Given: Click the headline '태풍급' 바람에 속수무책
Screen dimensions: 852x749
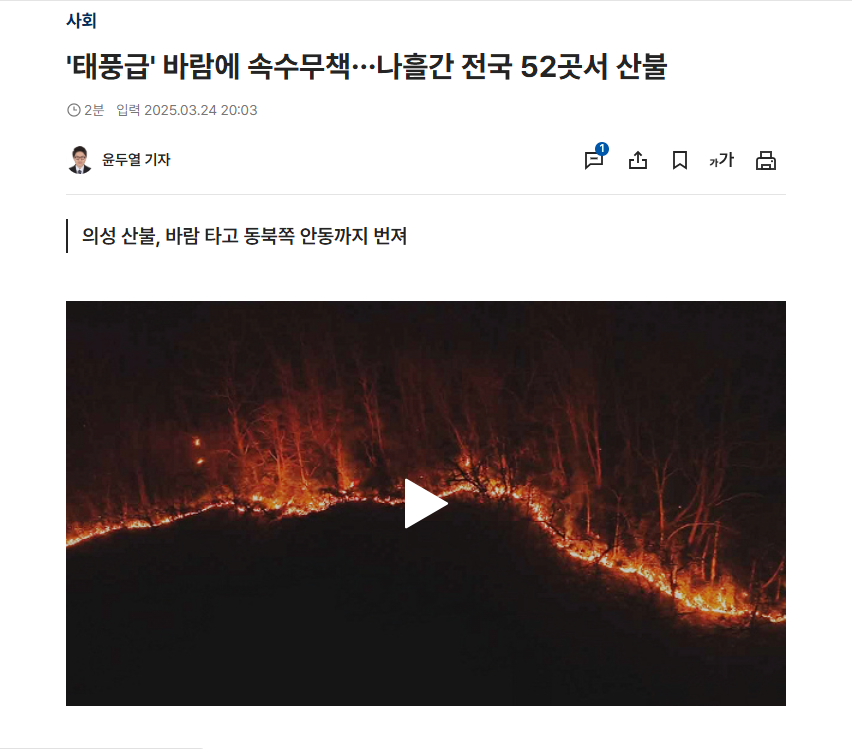Looking at the screenshot, I should (x=208, y=67).
